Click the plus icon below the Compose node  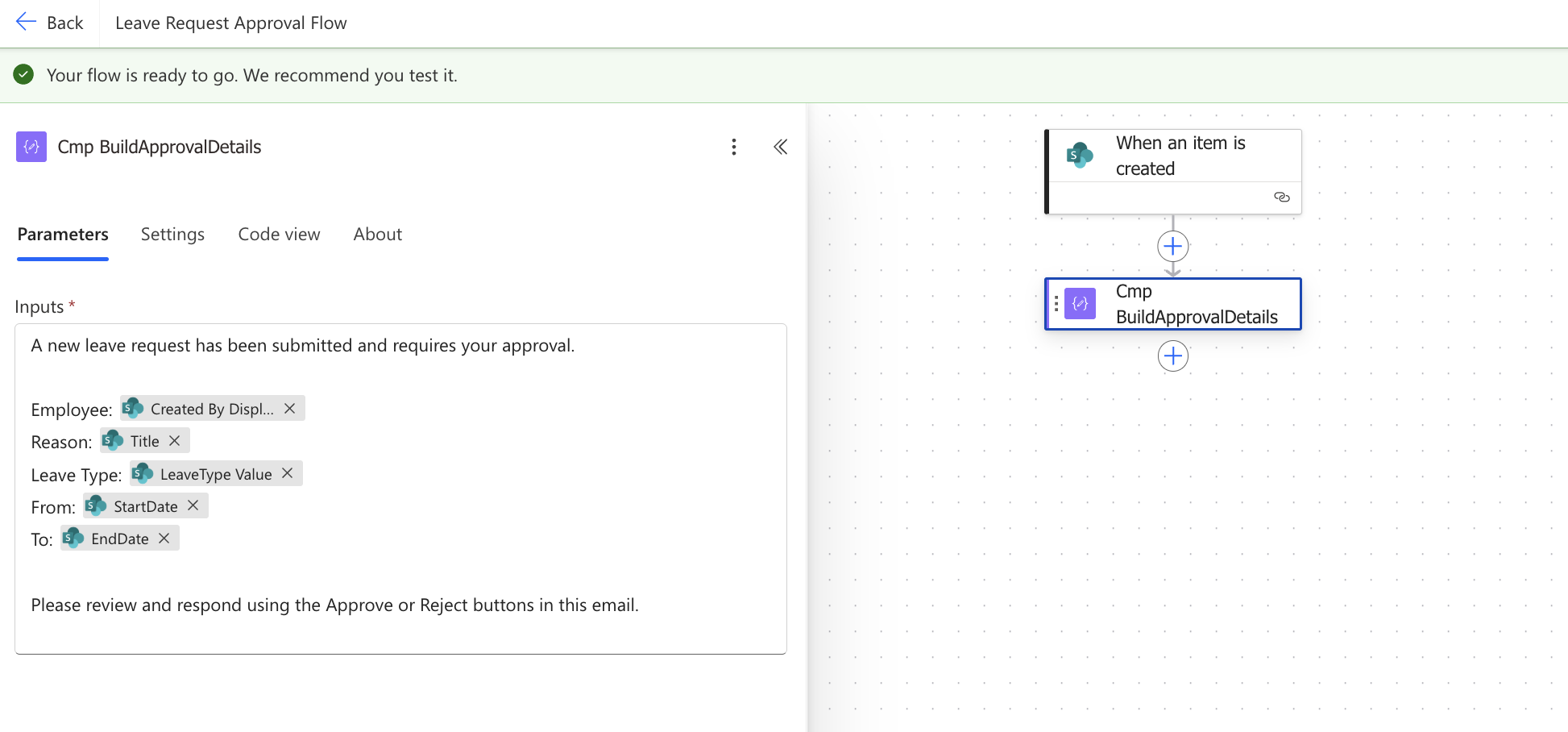point(1172,355)
